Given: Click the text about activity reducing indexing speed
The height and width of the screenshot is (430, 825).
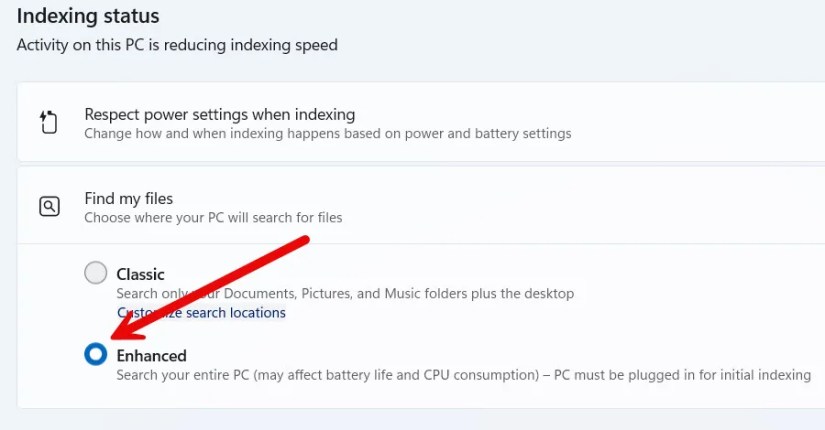Looking at the screenshot, I should tap(177, 45).
